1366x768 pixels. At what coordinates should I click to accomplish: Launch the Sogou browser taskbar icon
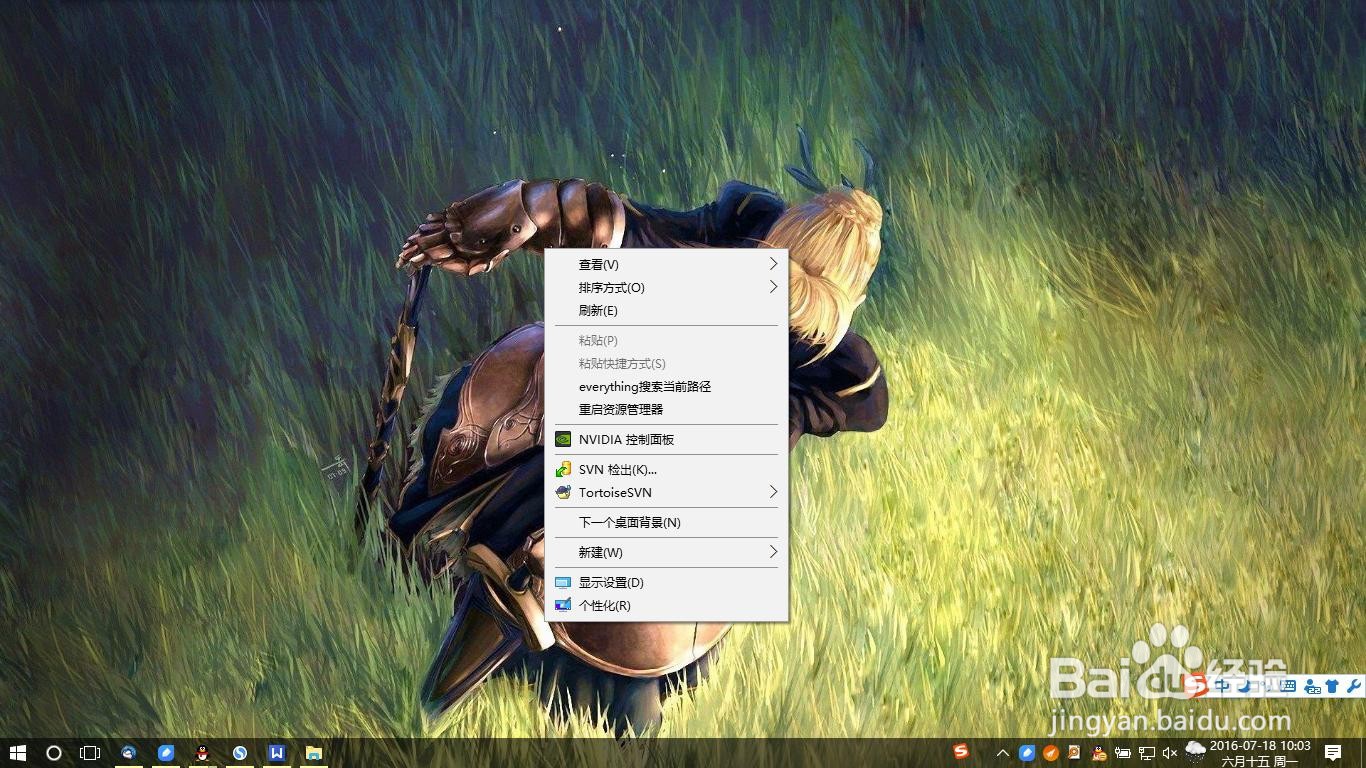pyautogui.click(x=240, y=753)
